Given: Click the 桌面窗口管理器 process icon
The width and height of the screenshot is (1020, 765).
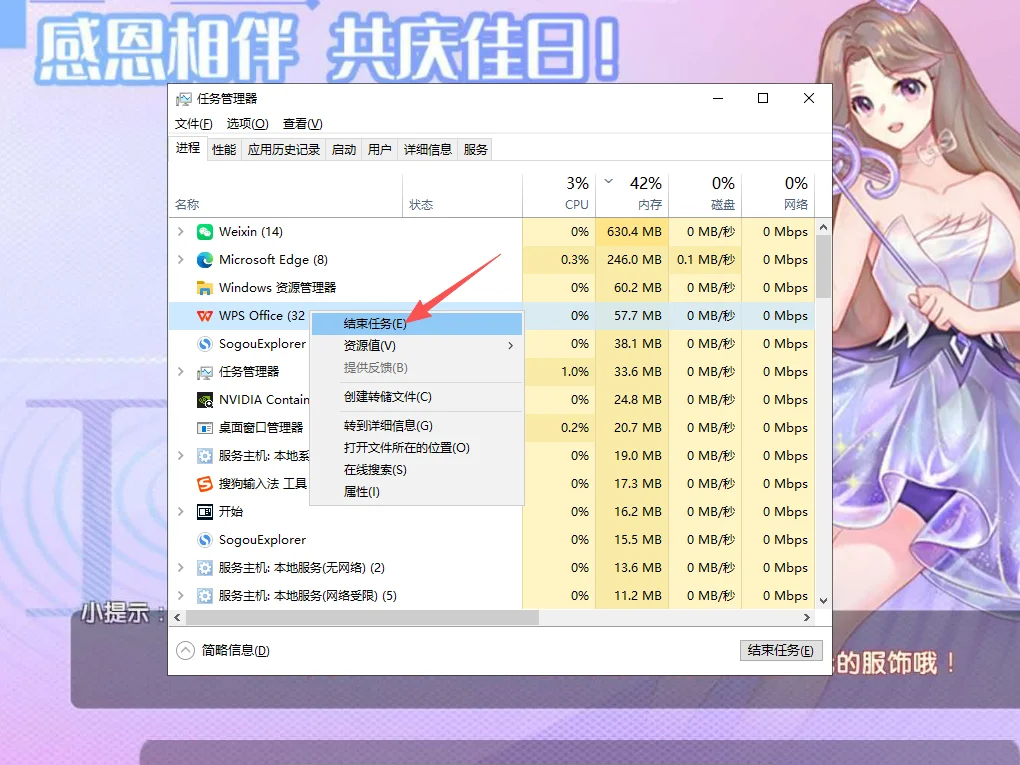Looking at the screenshot, I should pos(205,428).
